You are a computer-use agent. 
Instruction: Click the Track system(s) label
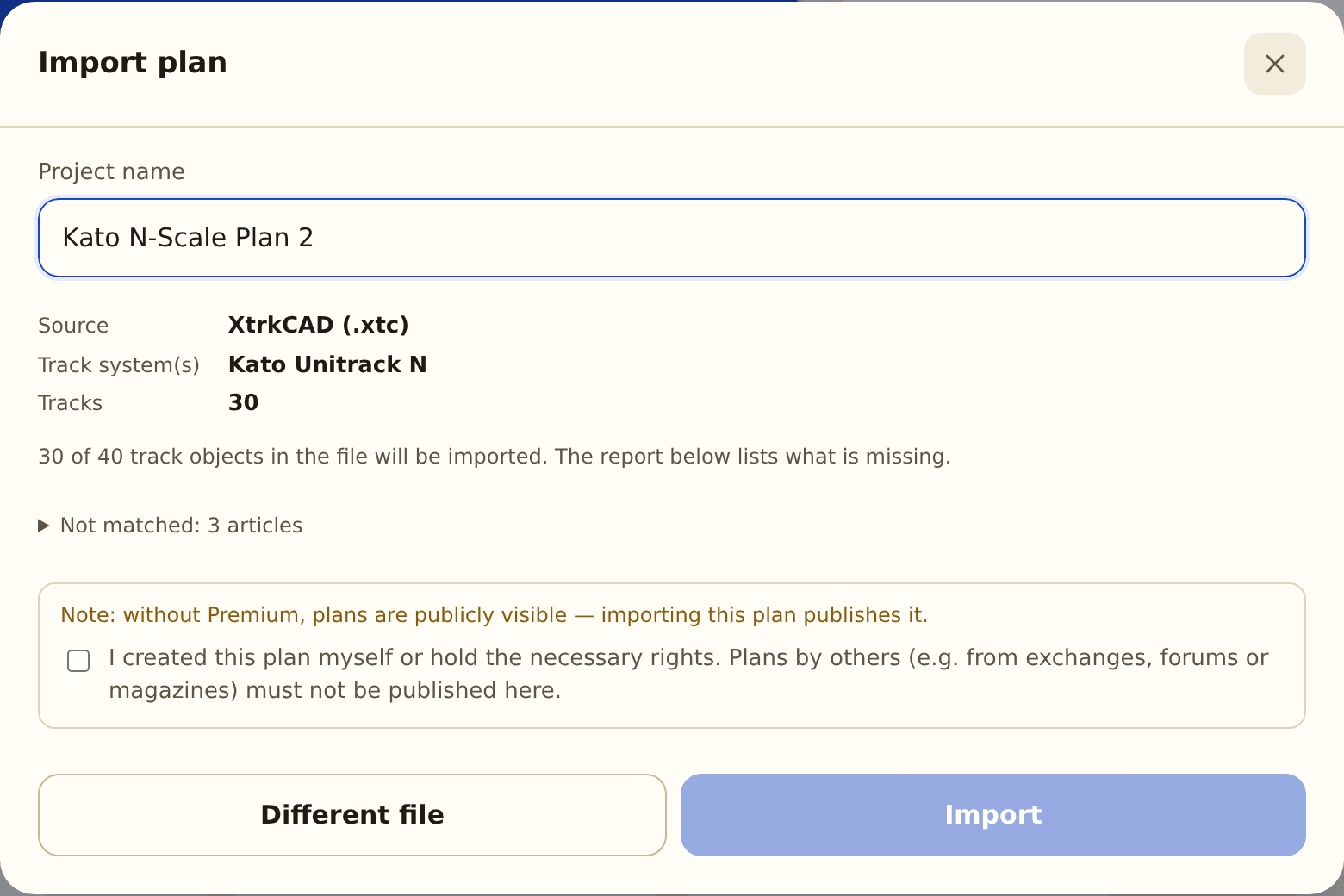[119, 365]
